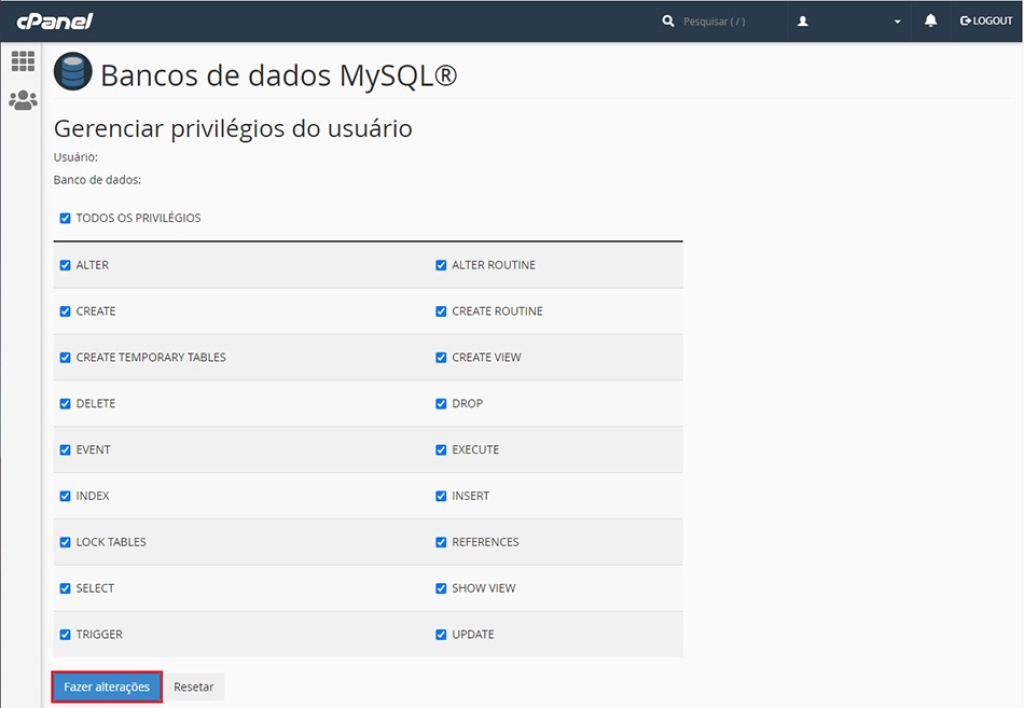Viewport: 1024px width, 708px height.
Task: Toggle the UPDATE checkbox
Action: [x=441, y=635]
